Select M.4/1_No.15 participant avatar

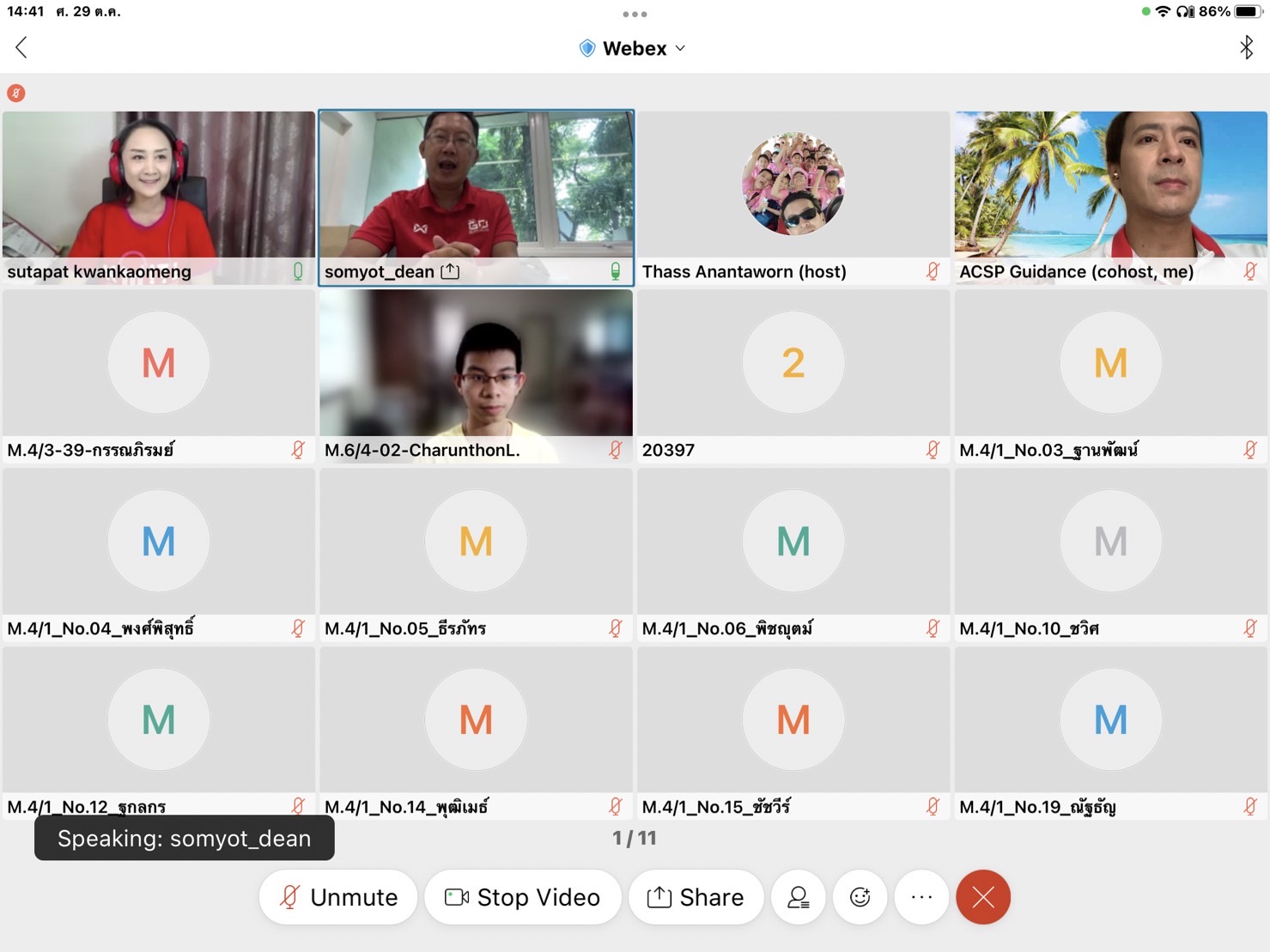793,719
